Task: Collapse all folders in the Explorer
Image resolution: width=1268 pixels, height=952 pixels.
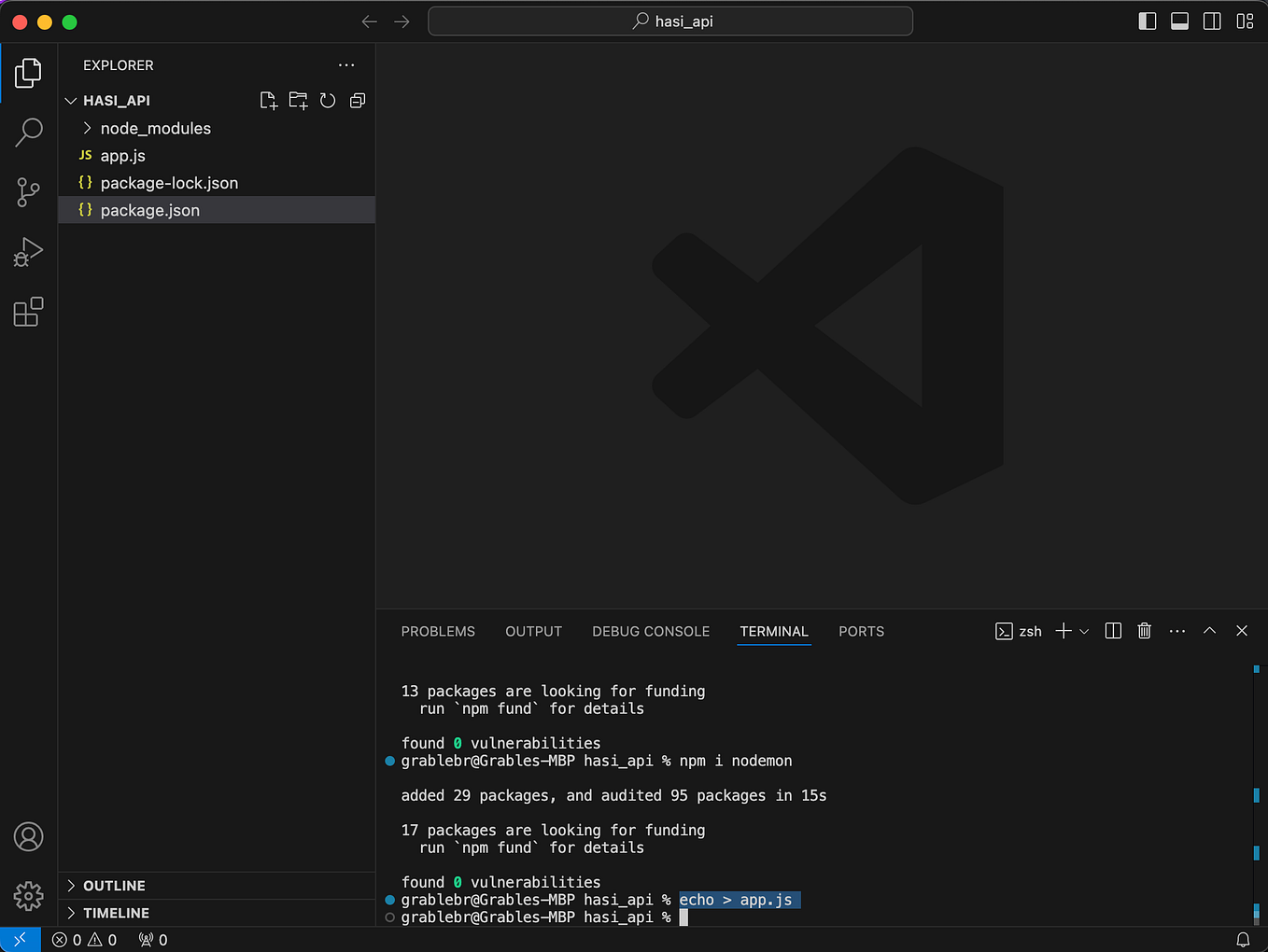Action: pyautogui.click(x=358, y=100)
